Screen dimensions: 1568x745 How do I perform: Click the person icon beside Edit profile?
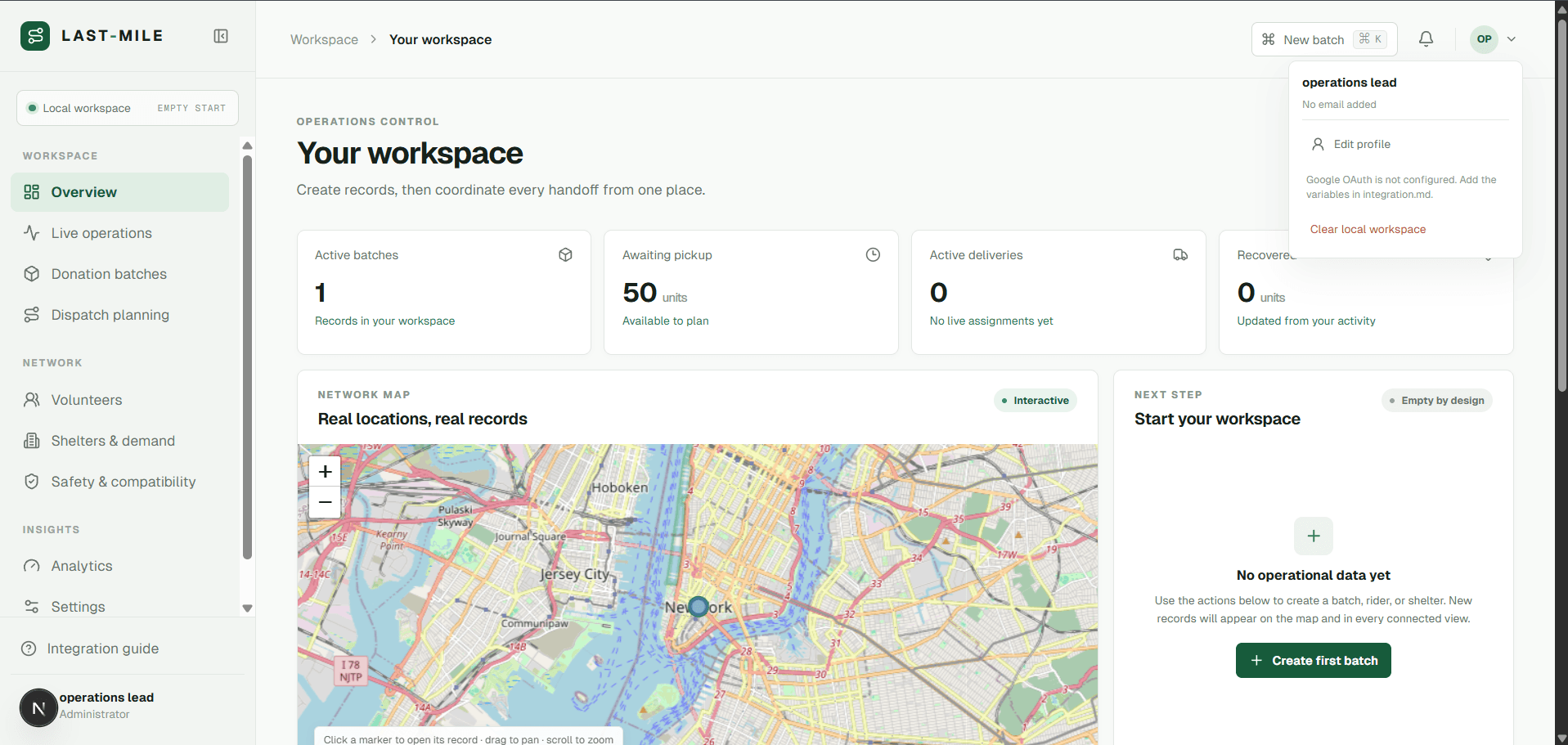click(1318, 144)
